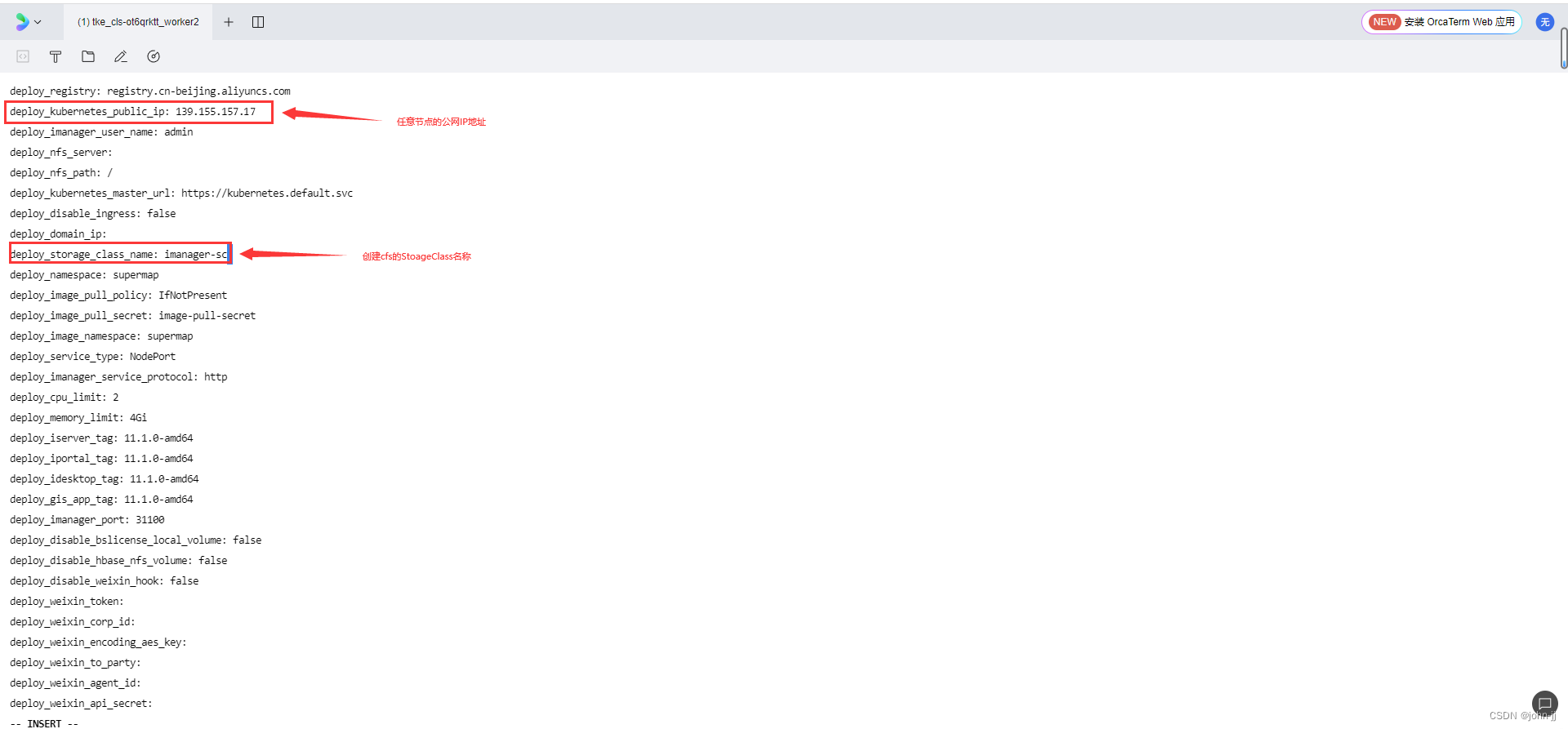Click the deploy_registry line

150,91
